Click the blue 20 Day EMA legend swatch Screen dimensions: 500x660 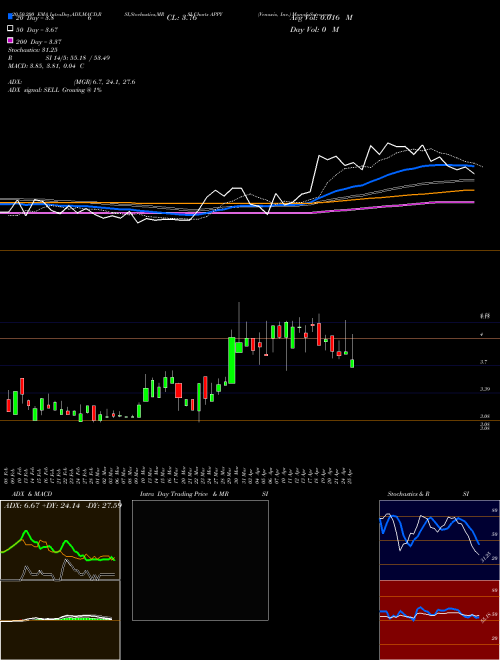tap(10, 16)
